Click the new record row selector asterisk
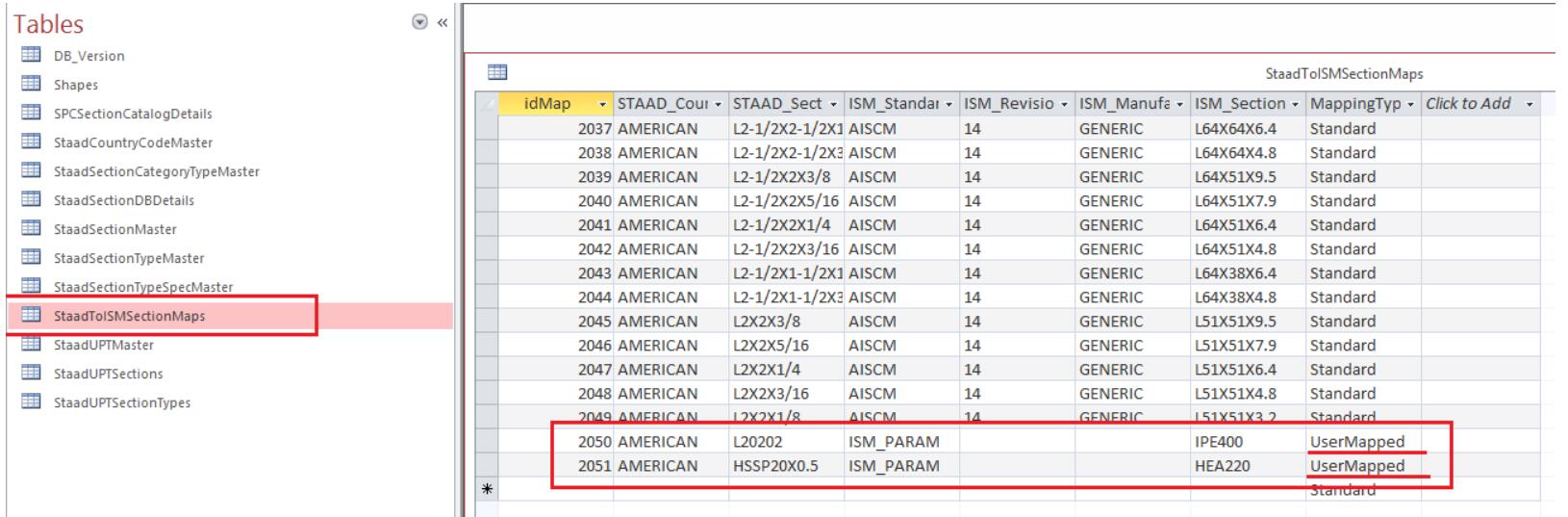 tap(488, 490)
